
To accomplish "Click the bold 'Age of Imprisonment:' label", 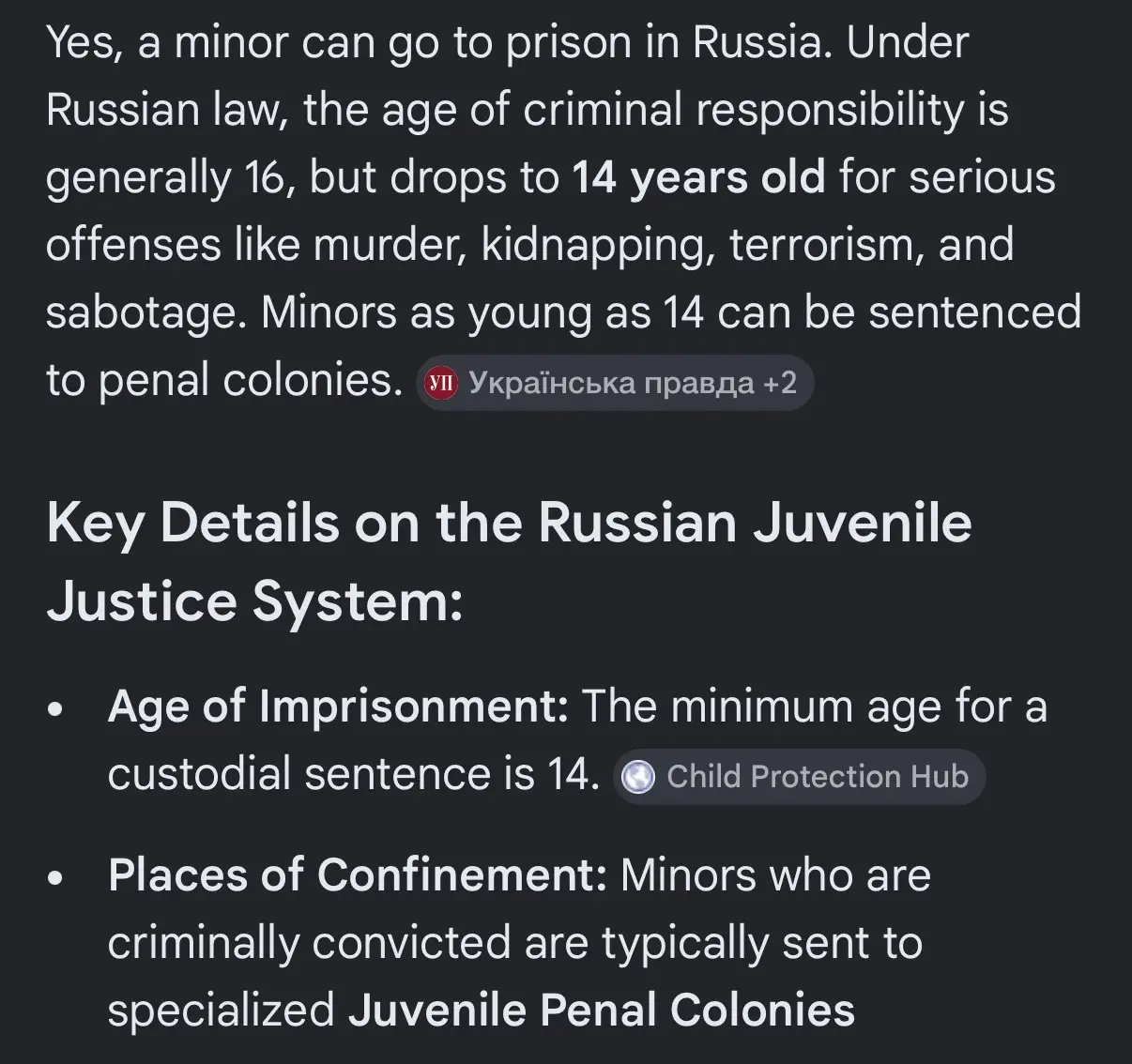I will (x=338, y=706).
